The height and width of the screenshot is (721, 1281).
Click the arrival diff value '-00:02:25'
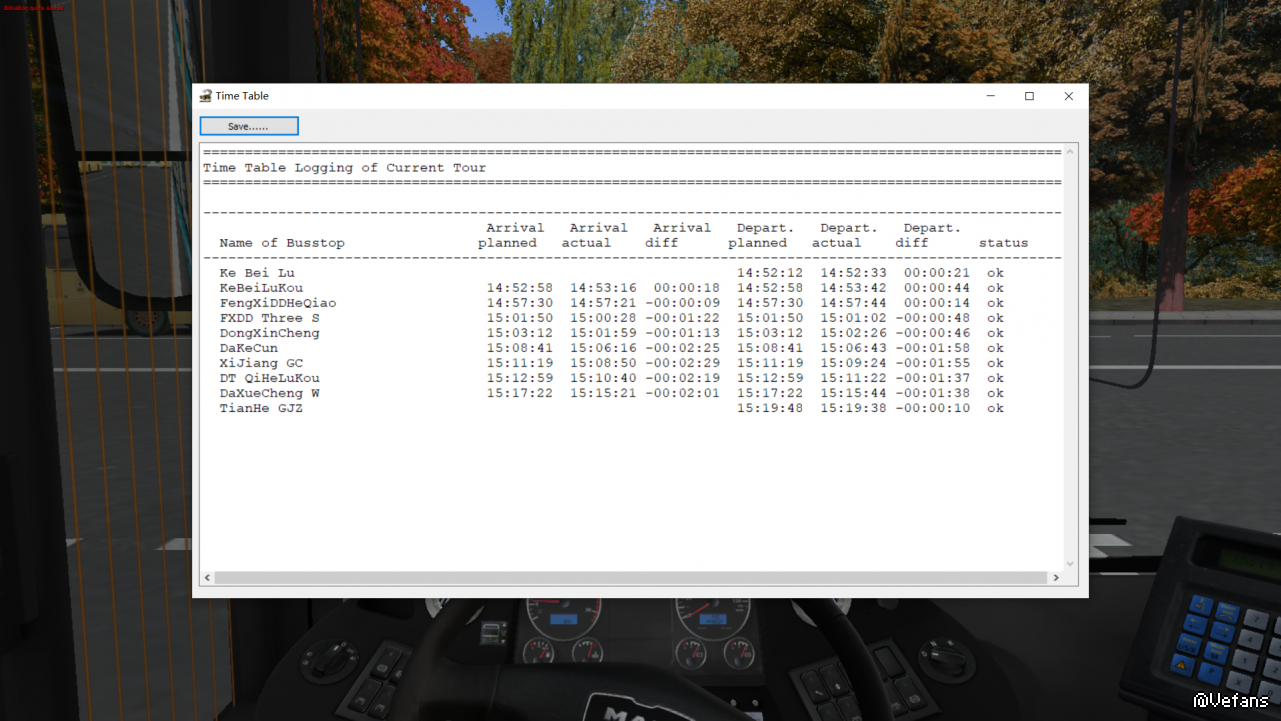[683, 348]
